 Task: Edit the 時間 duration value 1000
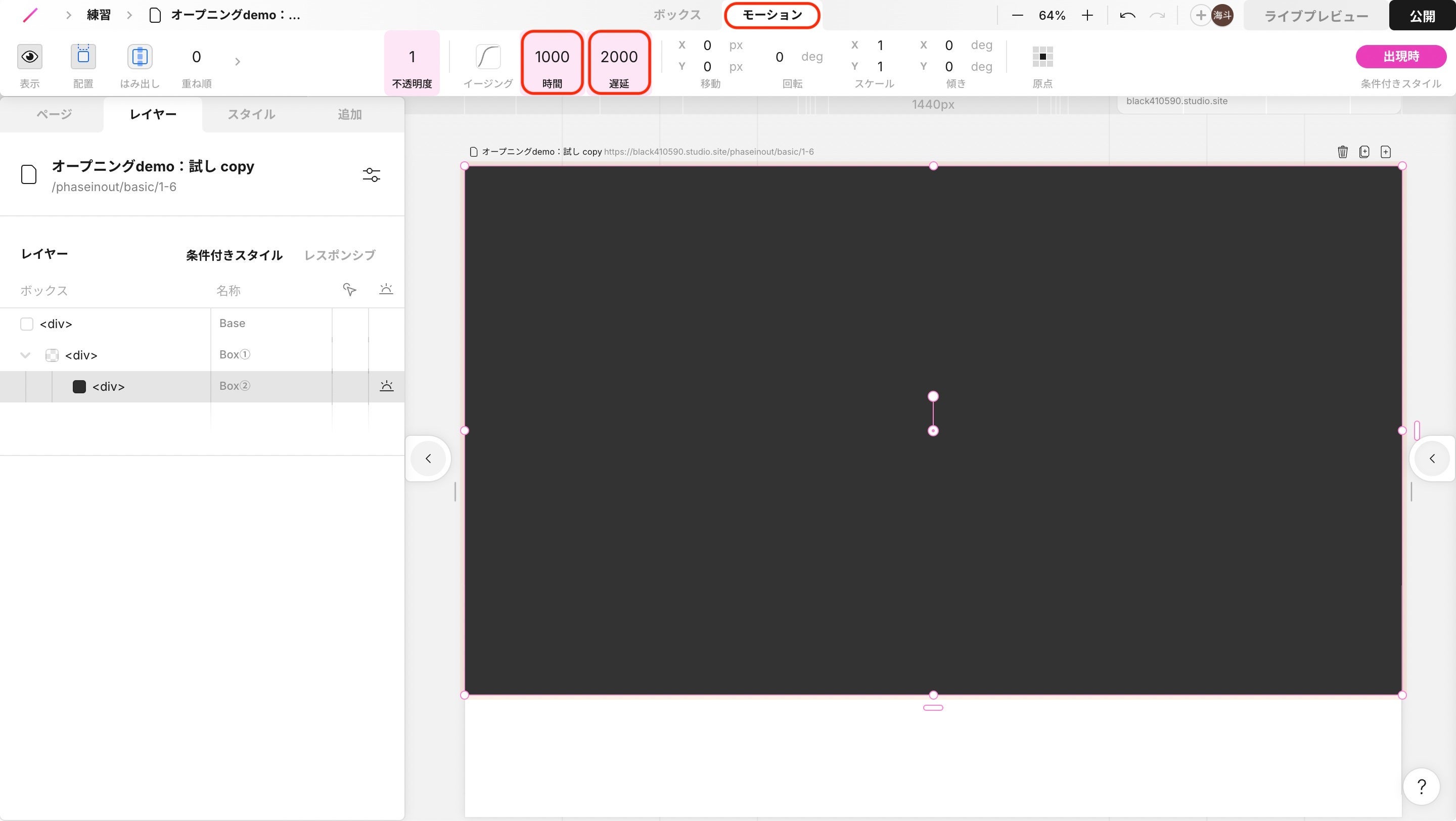click(552, 57)
